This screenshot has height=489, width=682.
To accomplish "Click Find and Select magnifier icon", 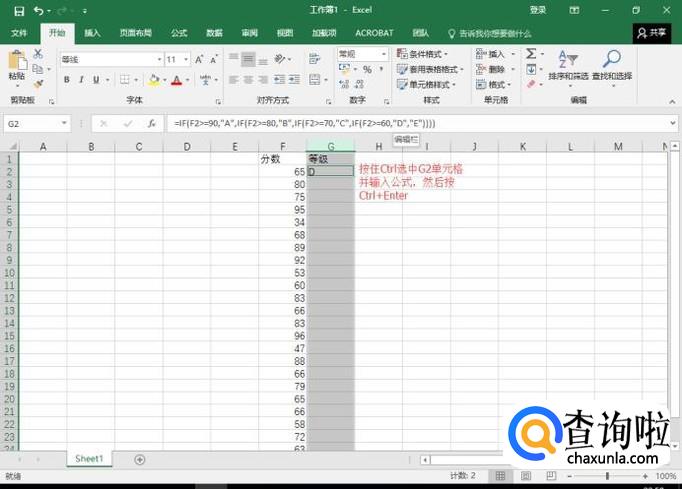I will click(x=612, y=59).
